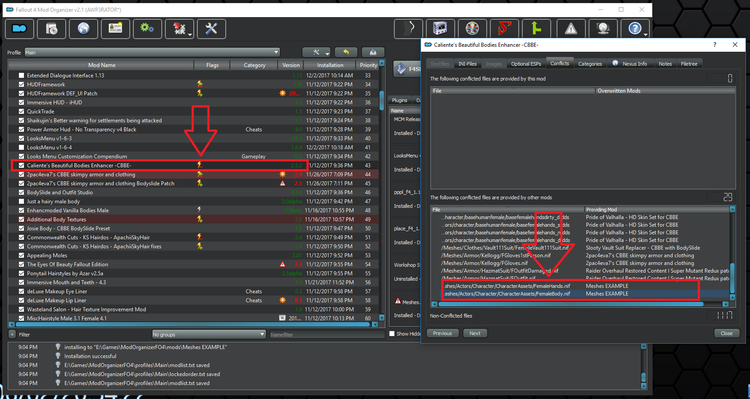Sort by Mod Name column header

coord(101,65)
